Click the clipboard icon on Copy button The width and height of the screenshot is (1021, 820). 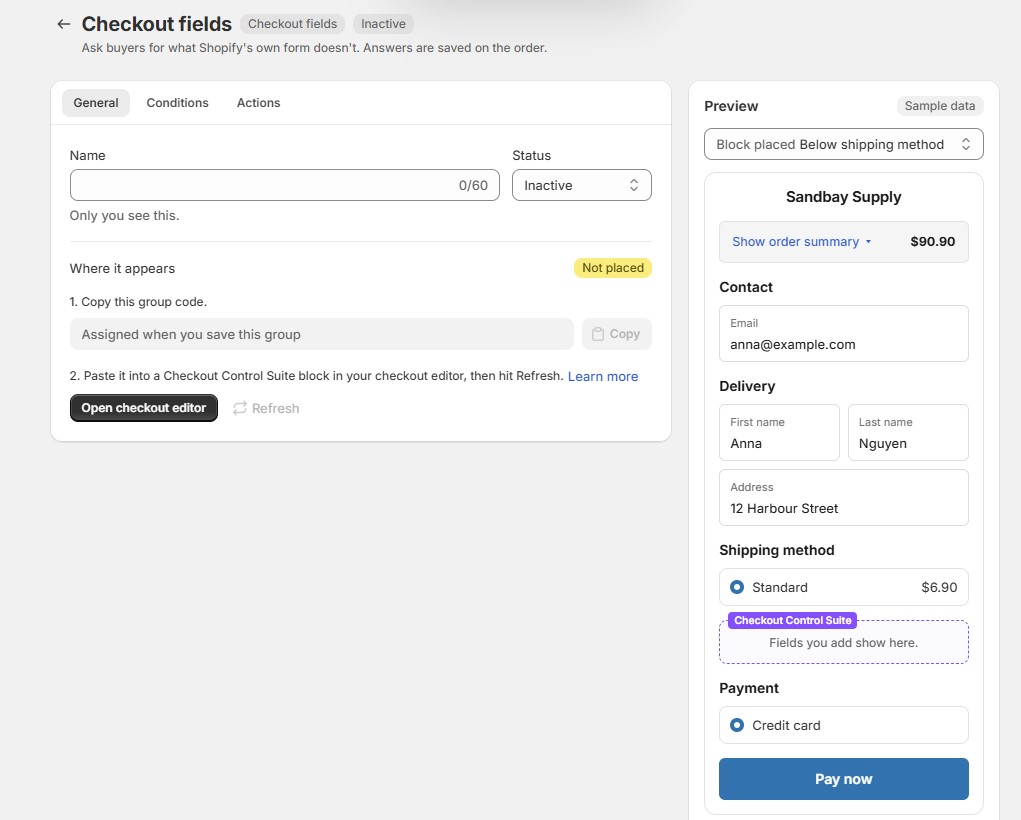tap(598, 334)
